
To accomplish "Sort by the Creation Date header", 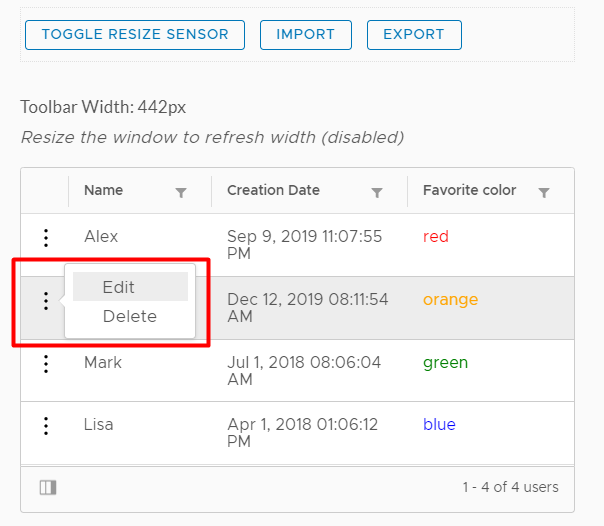I will 273,190.
